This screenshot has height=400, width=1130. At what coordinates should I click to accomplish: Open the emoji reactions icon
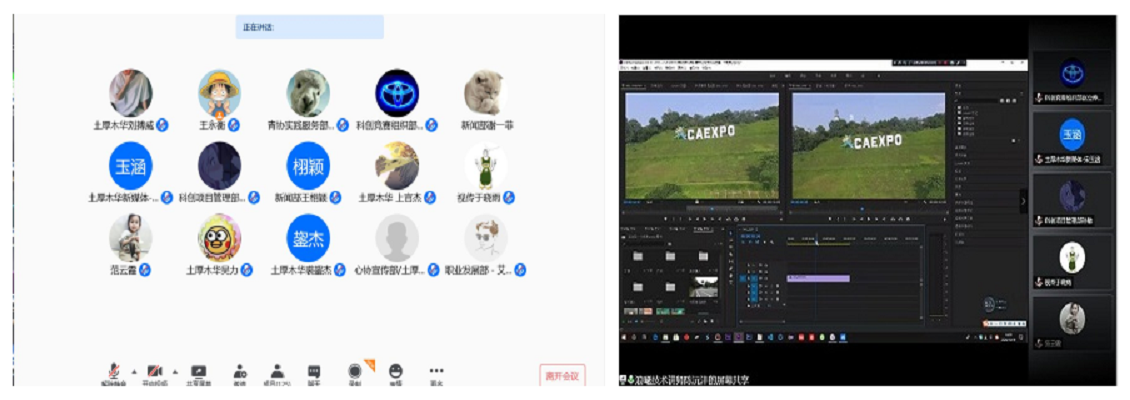tap(395, 371)
